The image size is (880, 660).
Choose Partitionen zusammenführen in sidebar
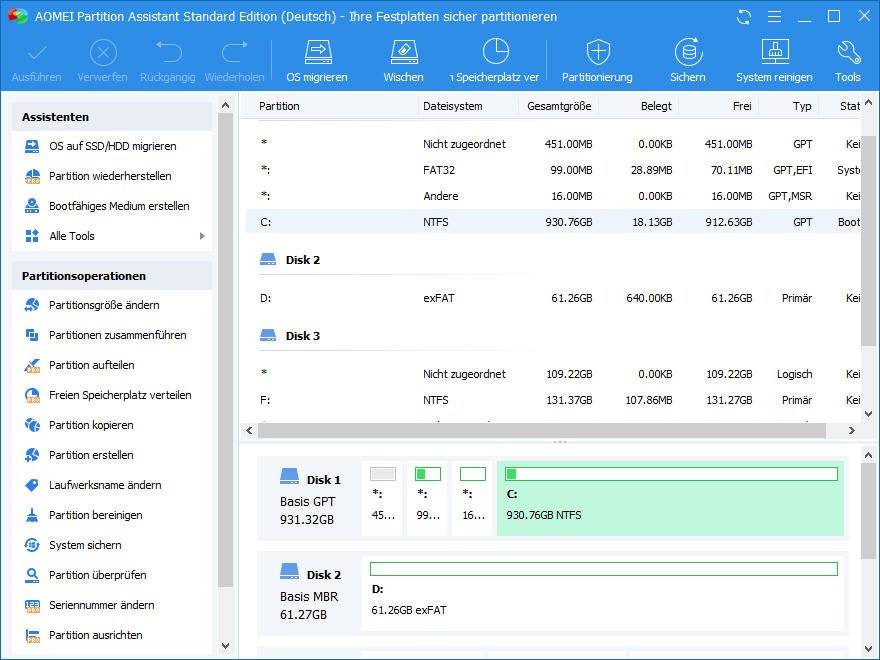[117, 335]
